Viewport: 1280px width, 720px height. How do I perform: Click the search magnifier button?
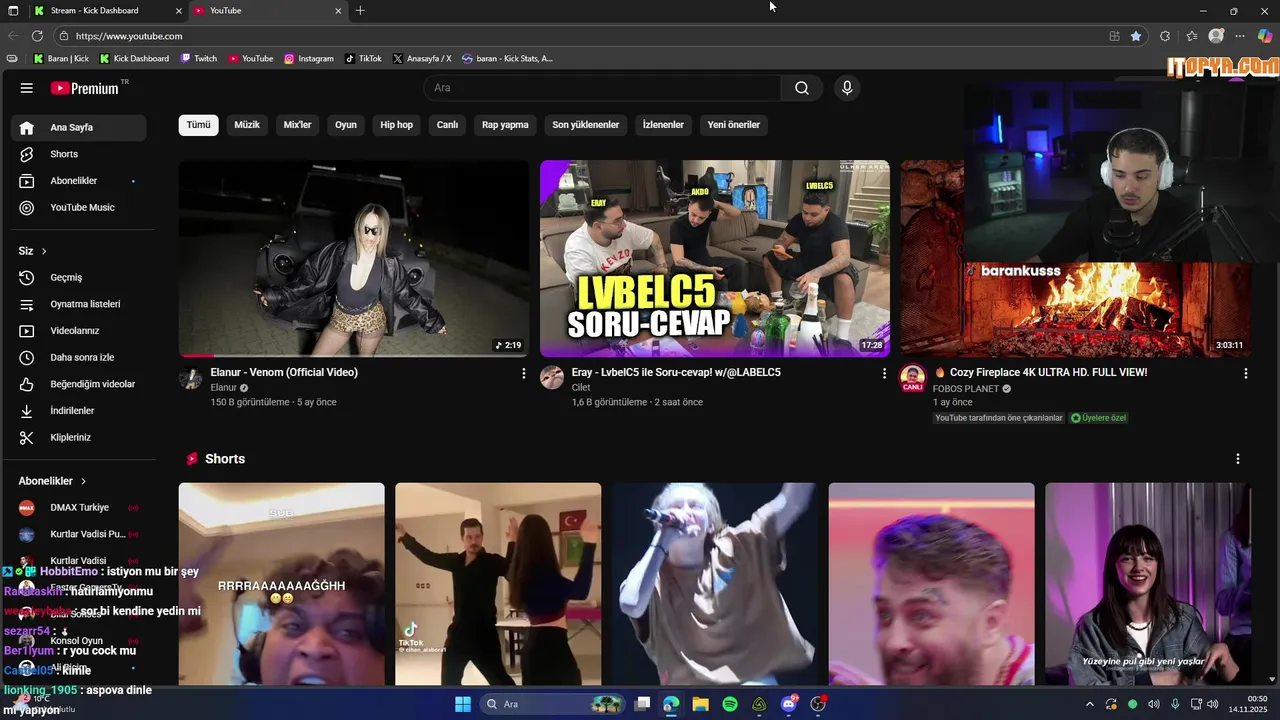point(802,88)
